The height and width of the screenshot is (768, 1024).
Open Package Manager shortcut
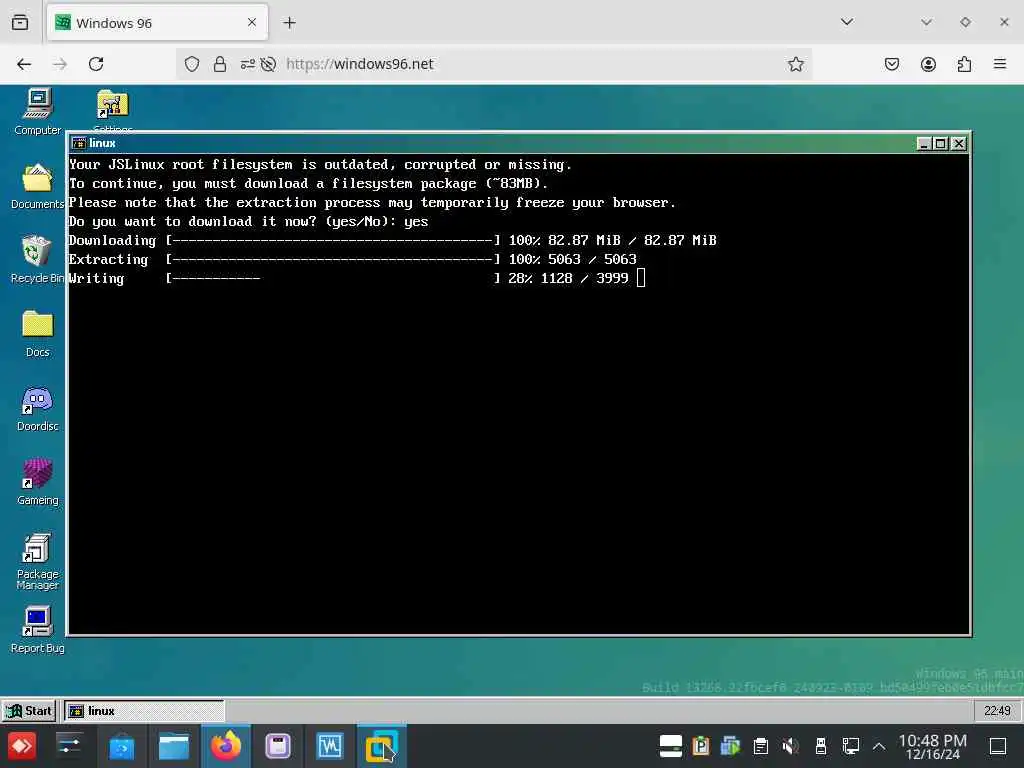pos(37,562)
